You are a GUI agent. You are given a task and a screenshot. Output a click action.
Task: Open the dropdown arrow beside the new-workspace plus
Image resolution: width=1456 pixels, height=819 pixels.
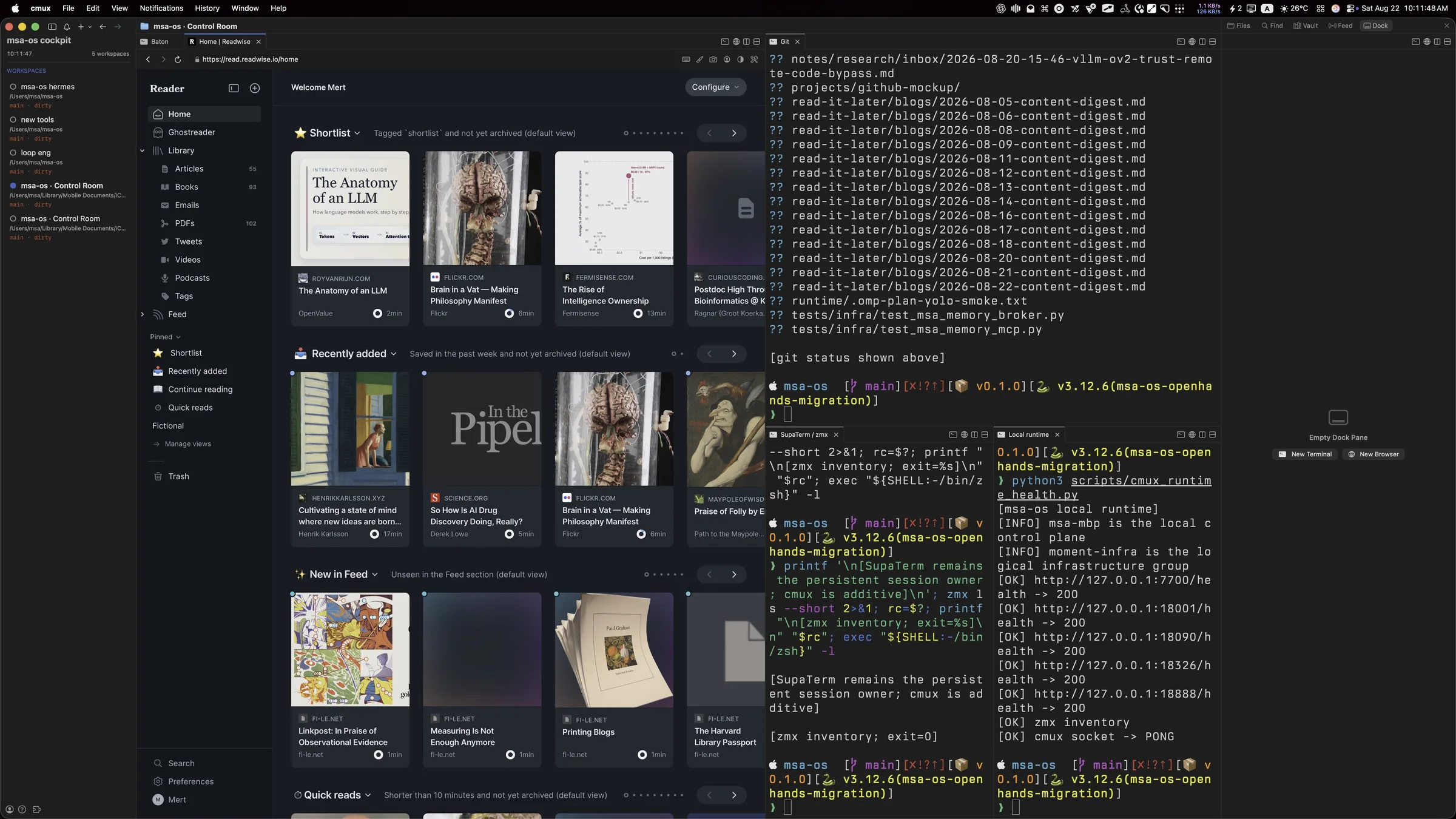(90, 27)
